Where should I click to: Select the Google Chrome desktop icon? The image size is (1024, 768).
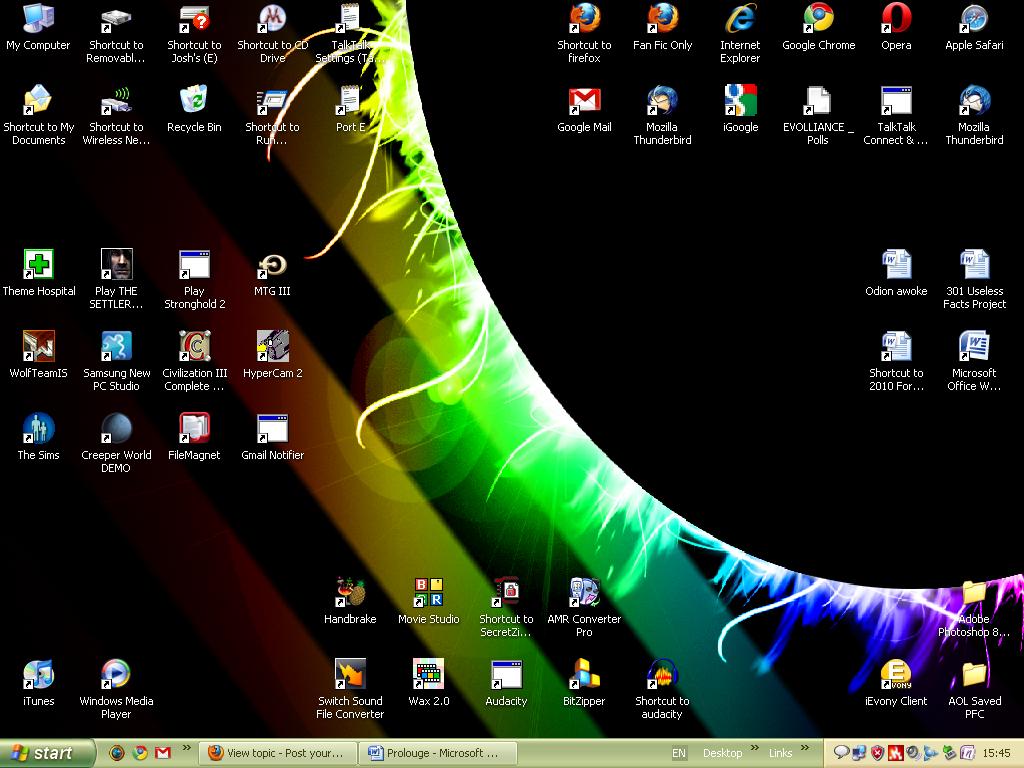point(818,19)
